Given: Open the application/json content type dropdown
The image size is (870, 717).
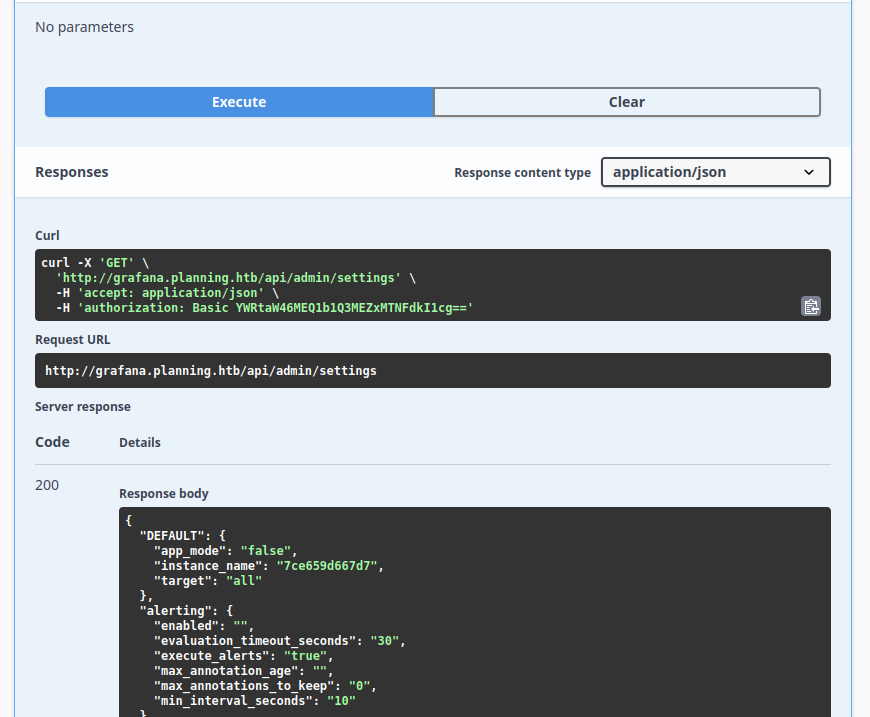Looking at the screenshot, I should click(x=715, y=172).
